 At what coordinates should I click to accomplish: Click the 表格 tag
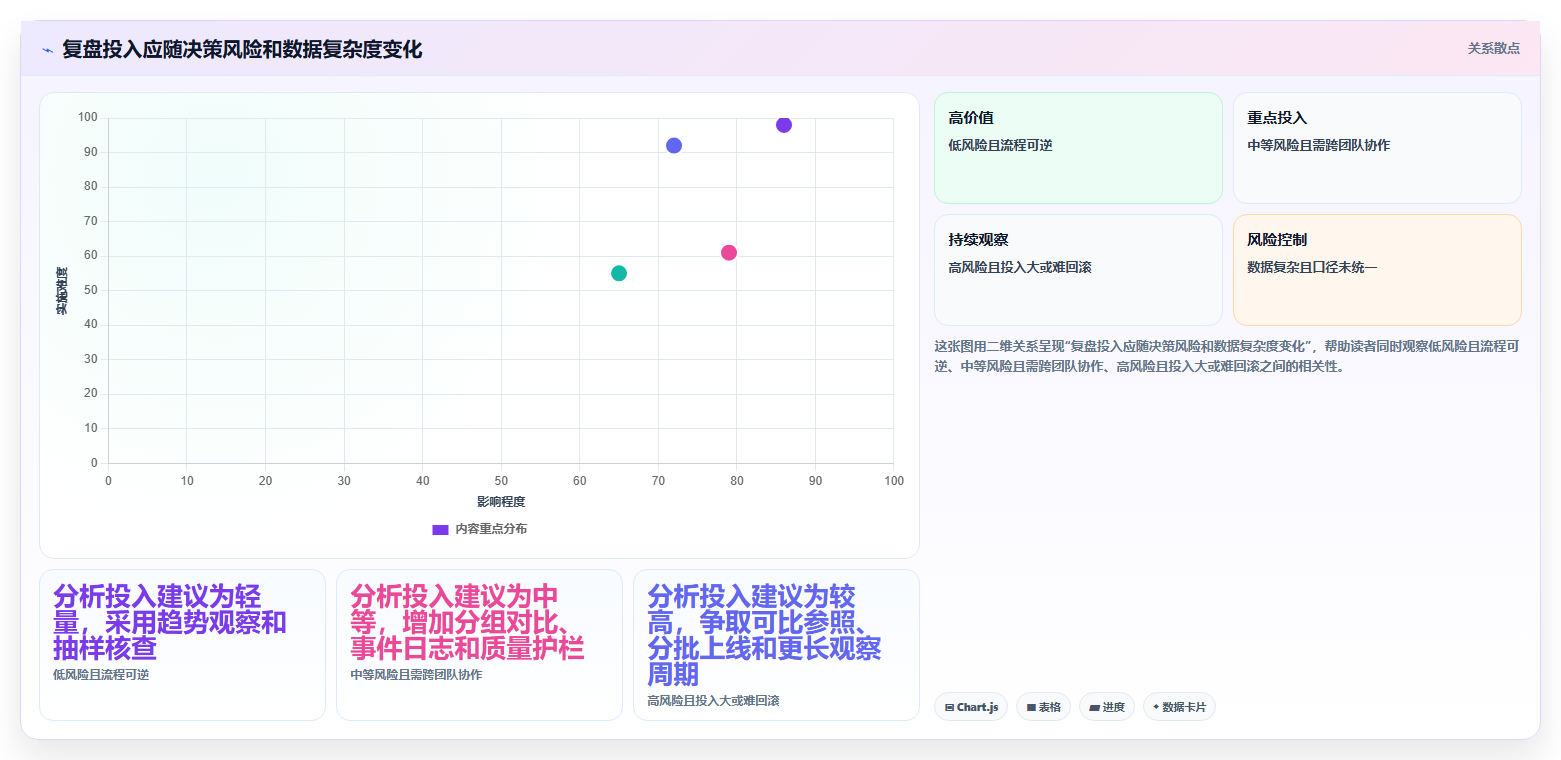[x=1043, y=707]
